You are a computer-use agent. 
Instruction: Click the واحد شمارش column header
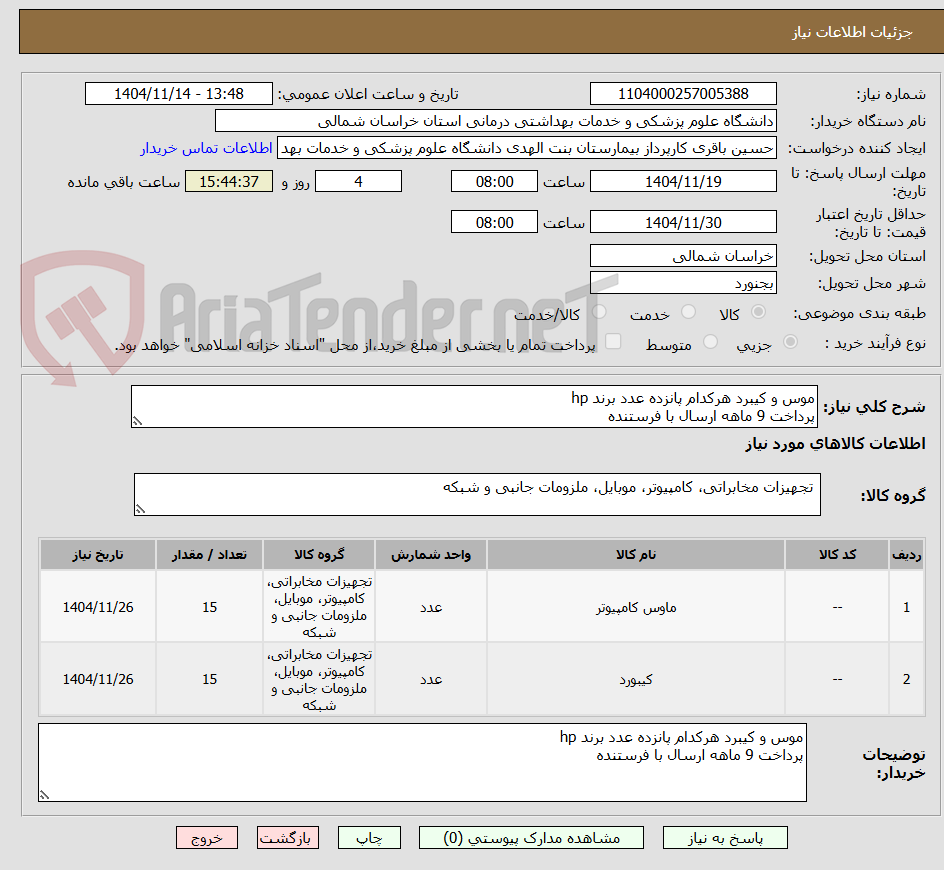tap(431, 555)
